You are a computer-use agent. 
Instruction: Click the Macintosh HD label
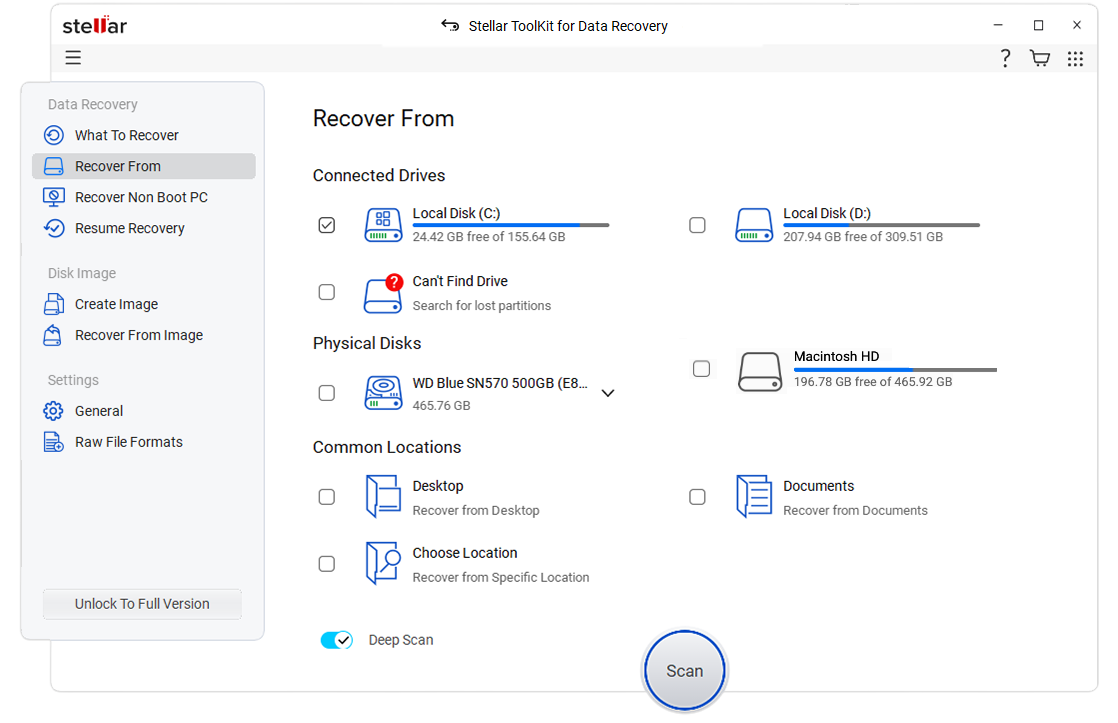pyautogui.click(x=836, y=356)
